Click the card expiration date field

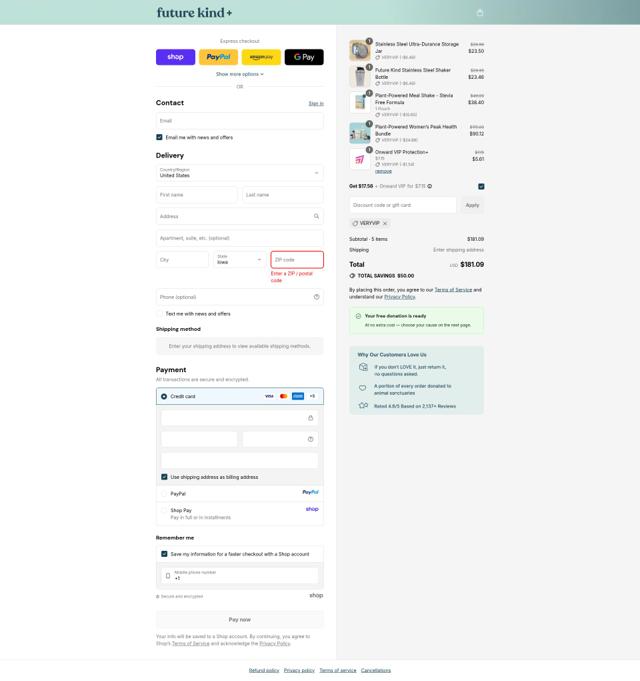pos(199,439)
